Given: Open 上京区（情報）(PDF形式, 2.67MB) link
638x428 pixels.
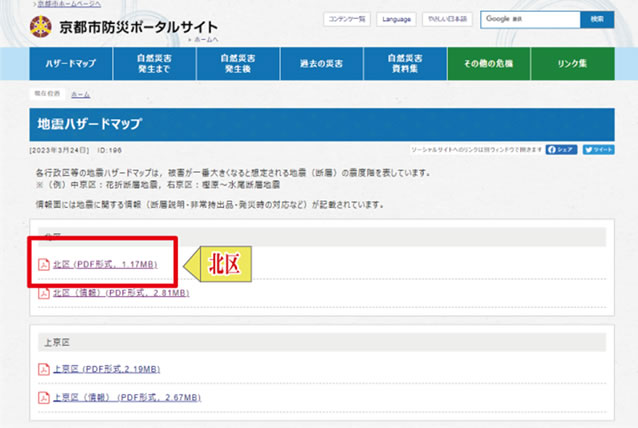Looking at the screenshot, I should pos(127,397).
